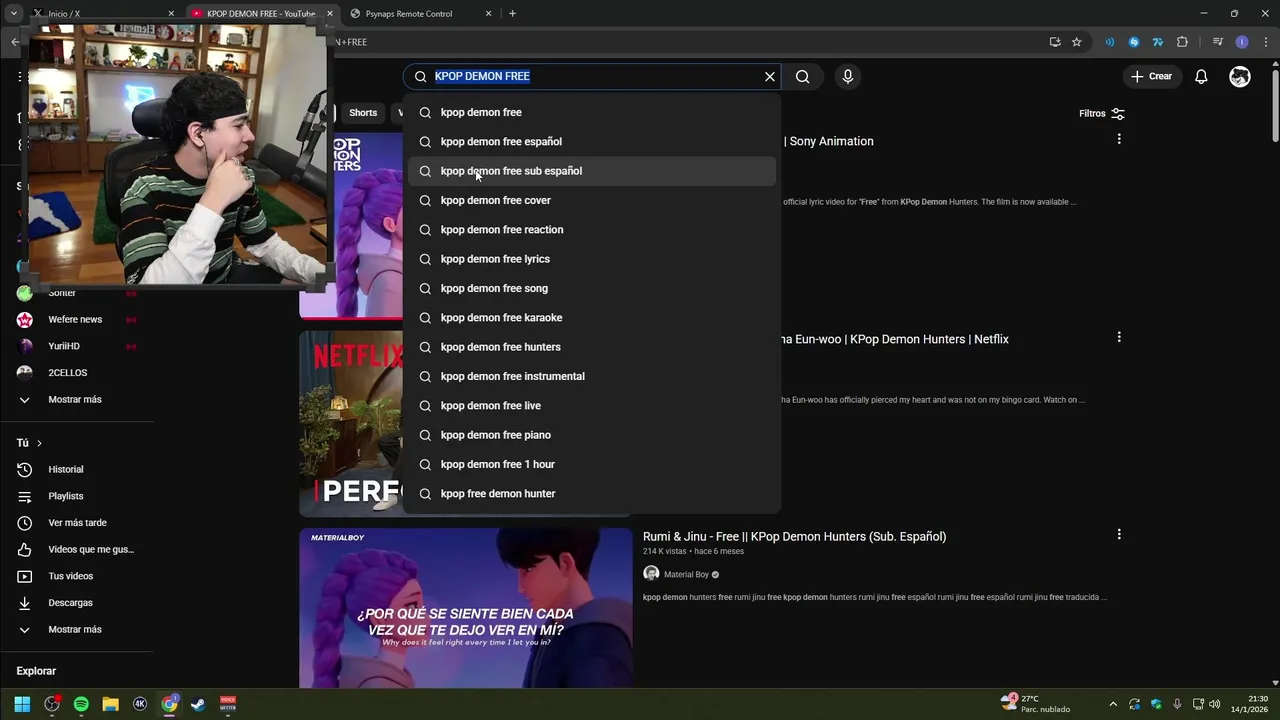This screenshot has width=1280, height=720.
Task: Open more options for Sony Animation video
Action: point(1119,139)
